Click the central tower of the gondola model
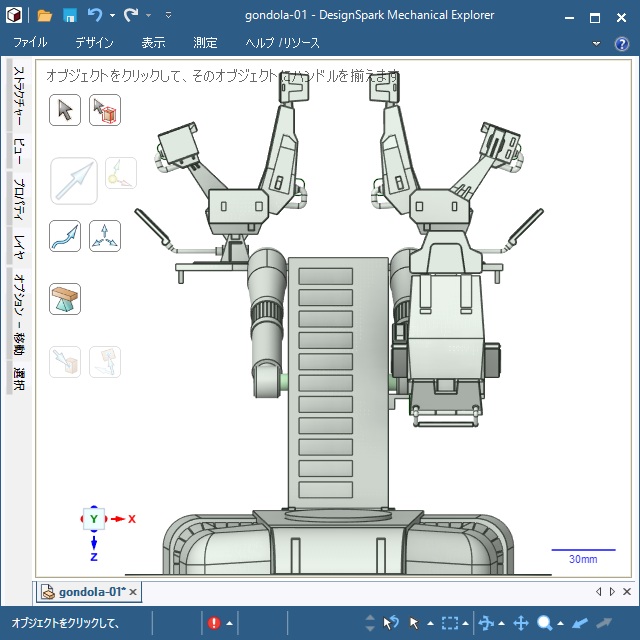This screenshot has width=640, height=640. (338, 383)
